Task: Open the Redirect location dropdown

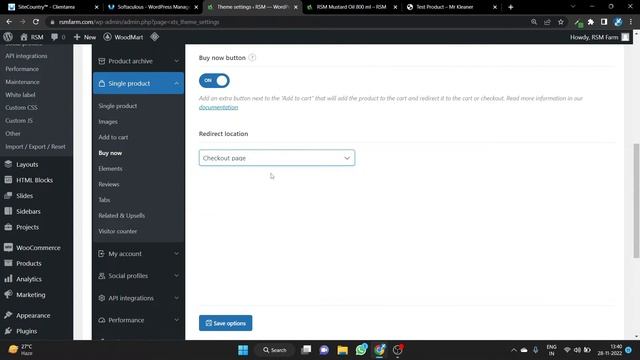Action: (x=277, y=158)
